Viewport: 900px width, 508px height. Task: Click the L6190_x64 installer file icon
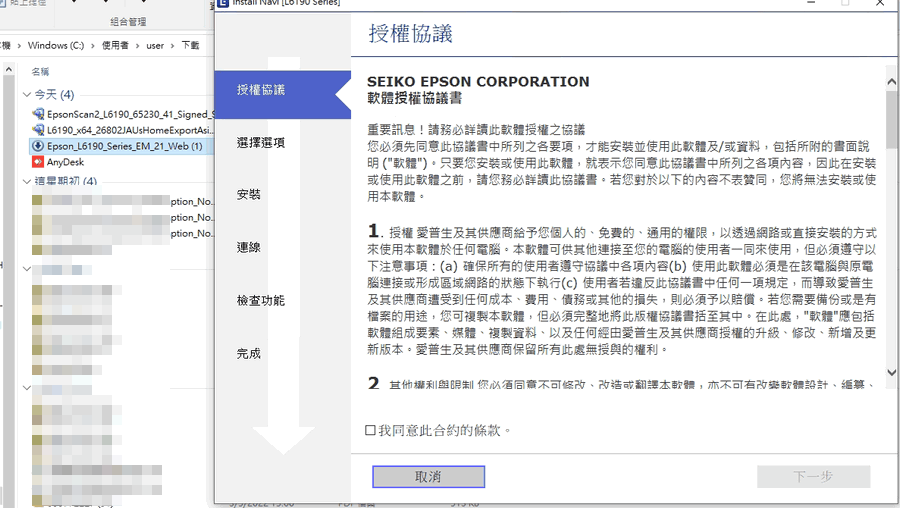(38, 130)
